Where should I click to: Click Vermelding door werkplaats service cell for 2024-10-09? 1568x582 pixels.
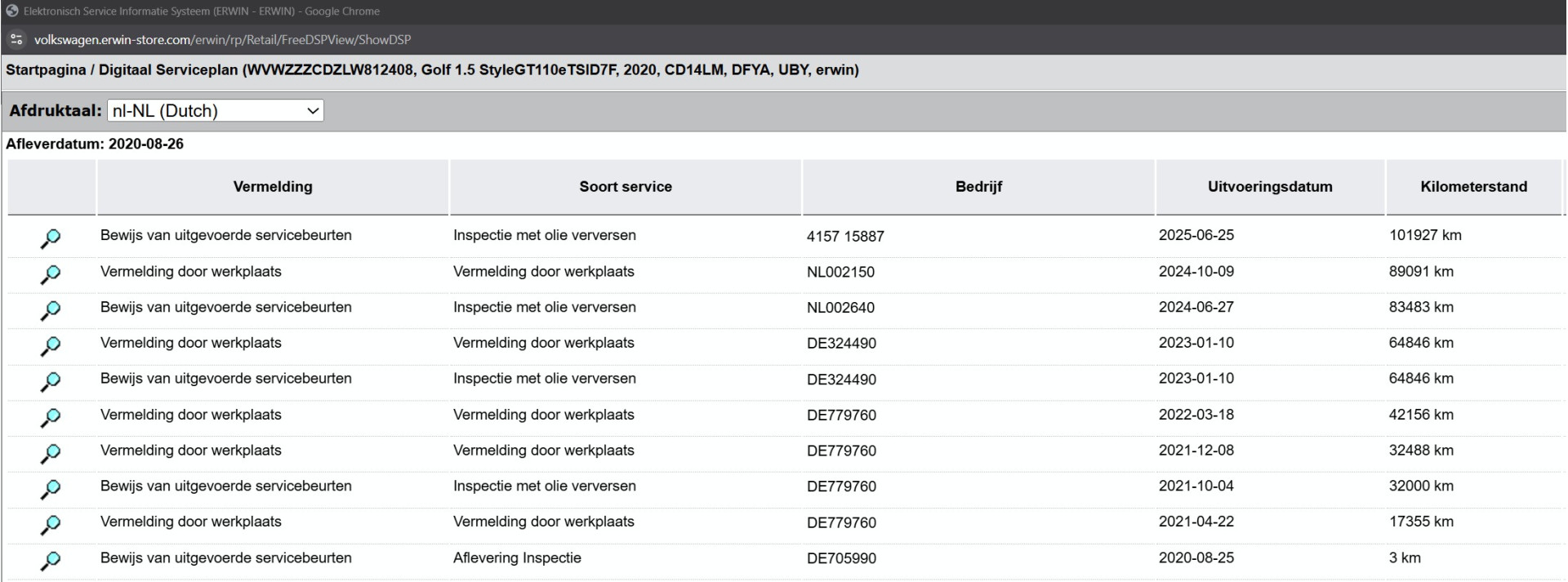point(544,272)
